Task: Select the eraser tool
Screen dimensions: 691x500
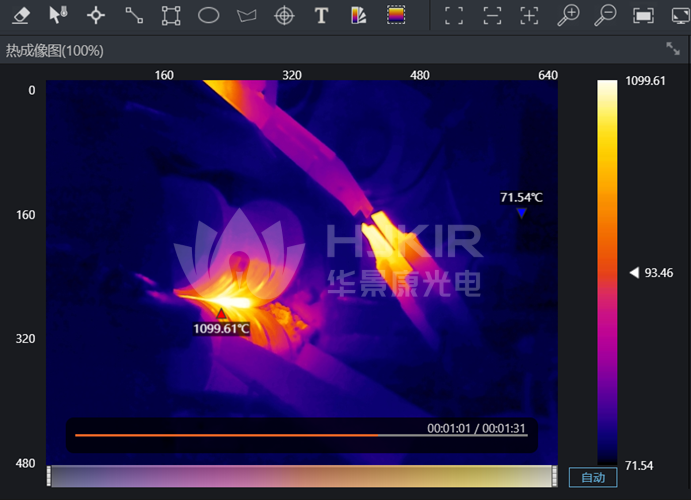Action: coord(21,15)
